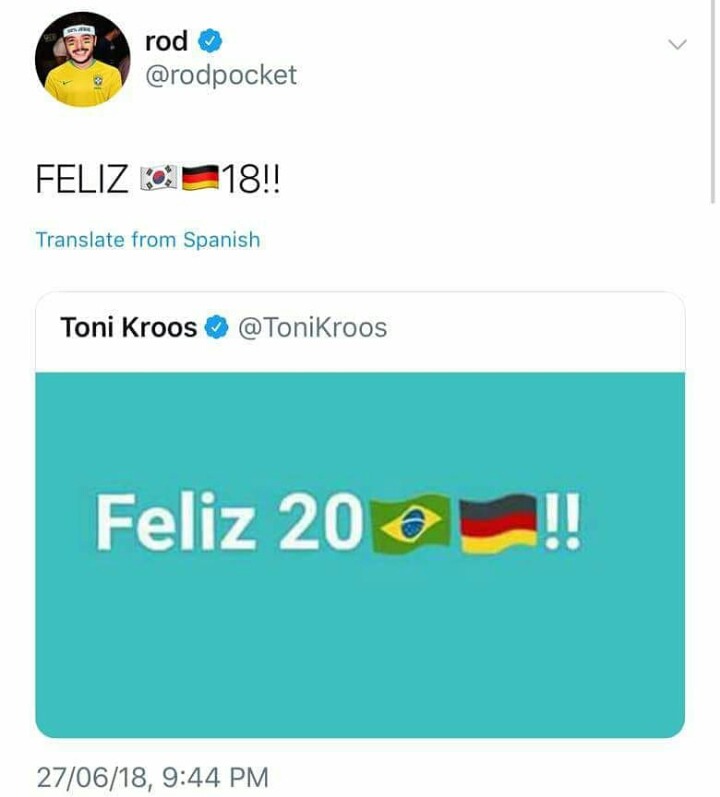Click the Brazil flag in the image
The image size is (720, 797).
pos(411,523)
